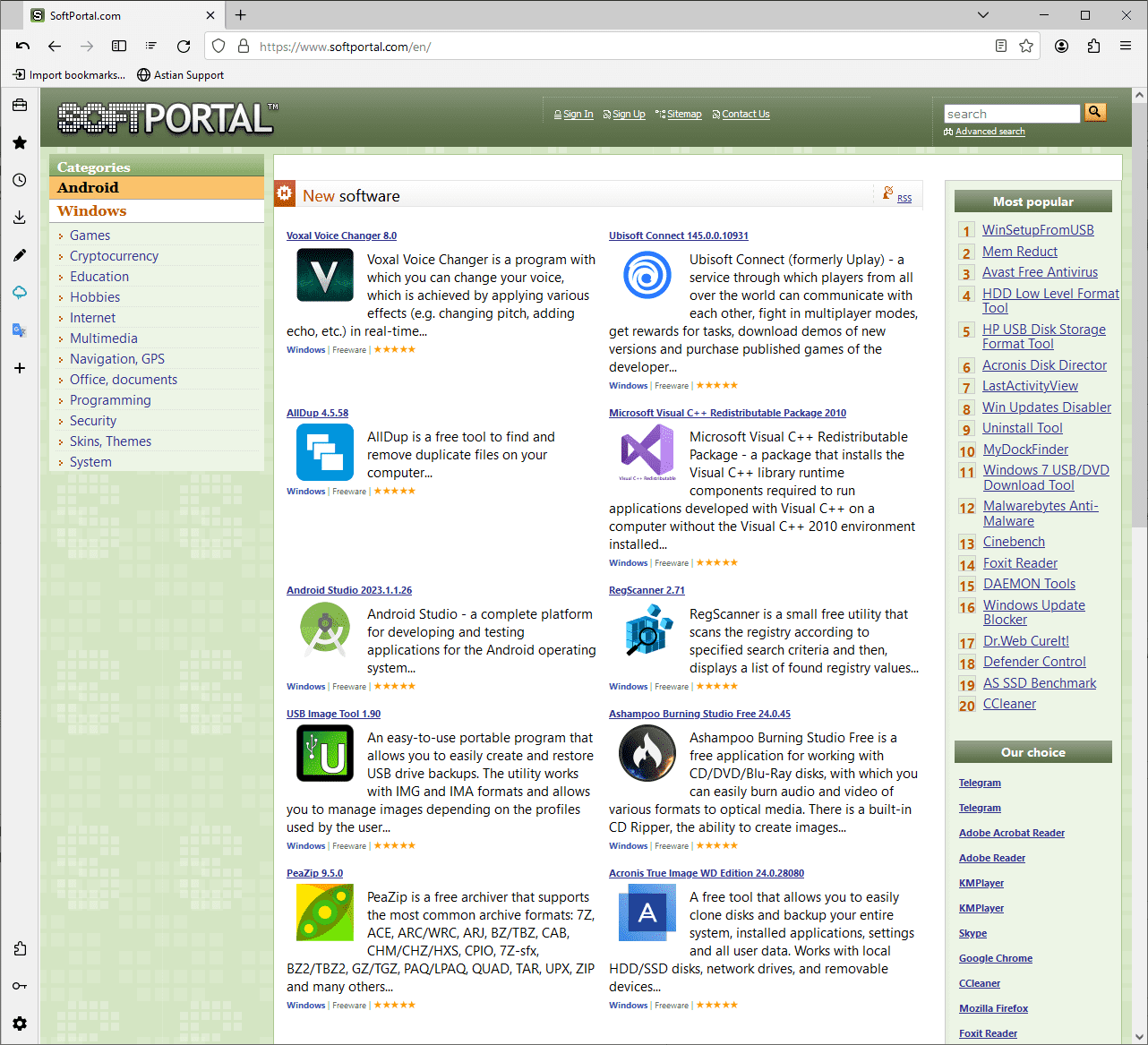Focus the browser address bar URL
The width and height of the screenshot is (1148, 1045).
click(622, 47)
